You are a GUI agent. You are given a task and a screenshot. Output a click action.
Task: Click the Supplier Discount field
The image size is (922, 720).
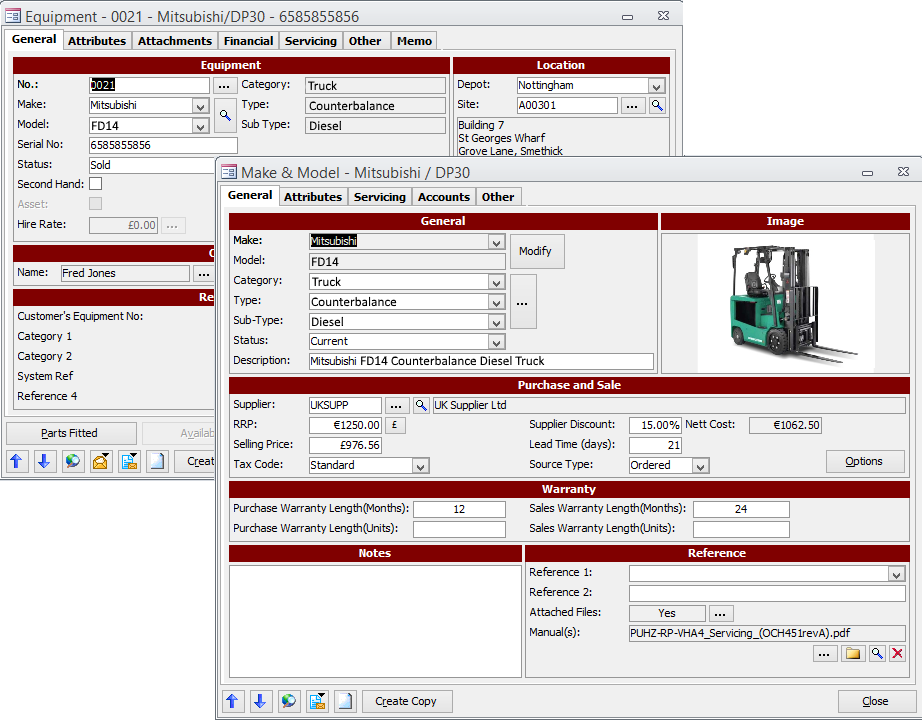655,425
